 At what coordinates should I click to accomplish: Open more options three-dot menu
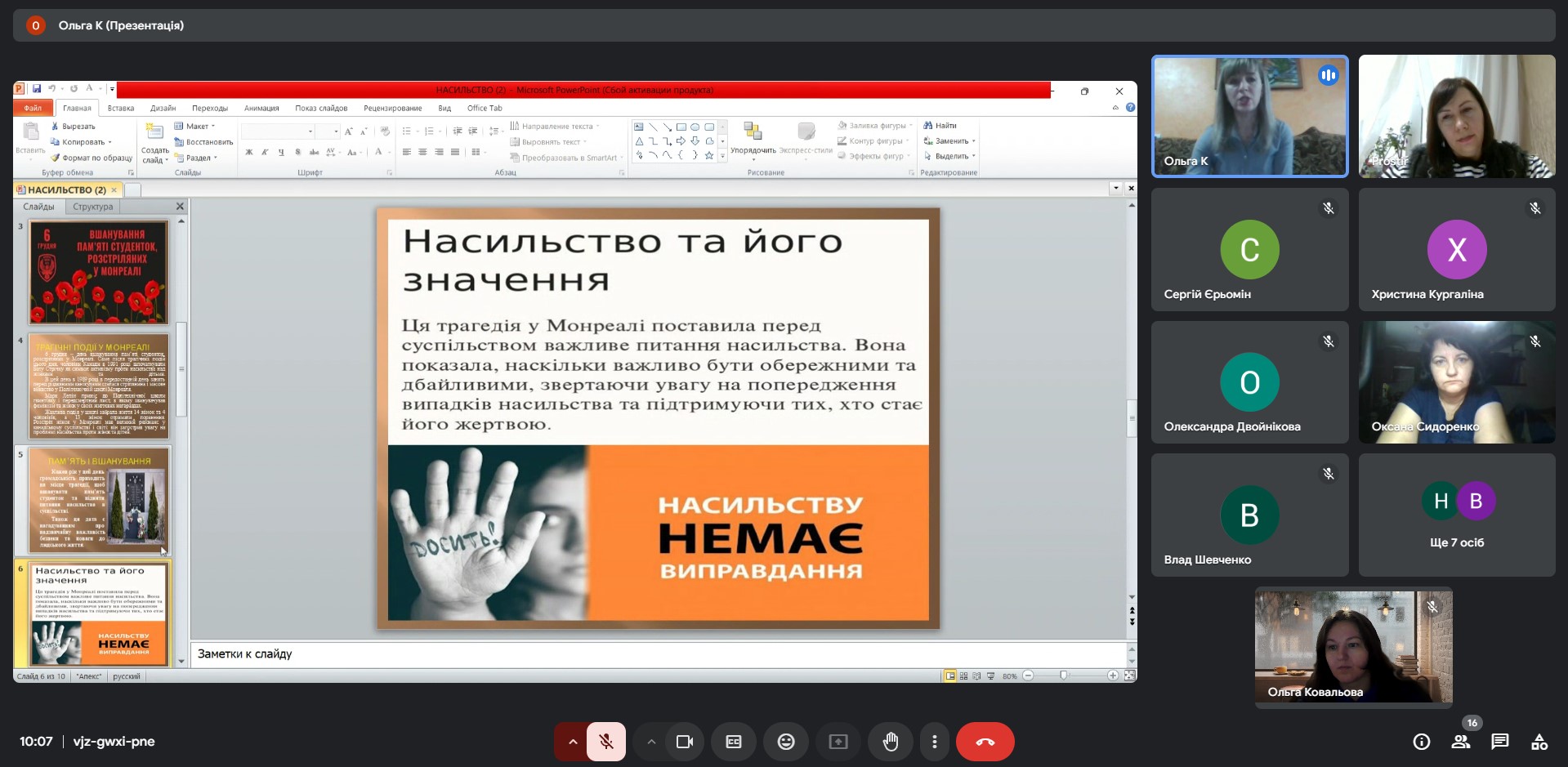click(934, 742)
